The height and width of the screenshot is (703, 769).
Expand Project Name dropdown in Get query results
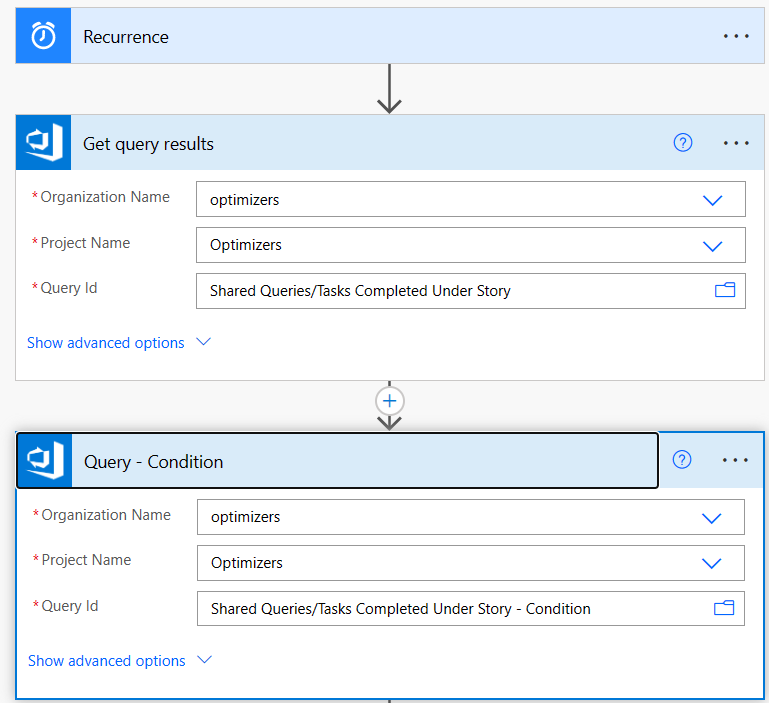pos(712,246)
